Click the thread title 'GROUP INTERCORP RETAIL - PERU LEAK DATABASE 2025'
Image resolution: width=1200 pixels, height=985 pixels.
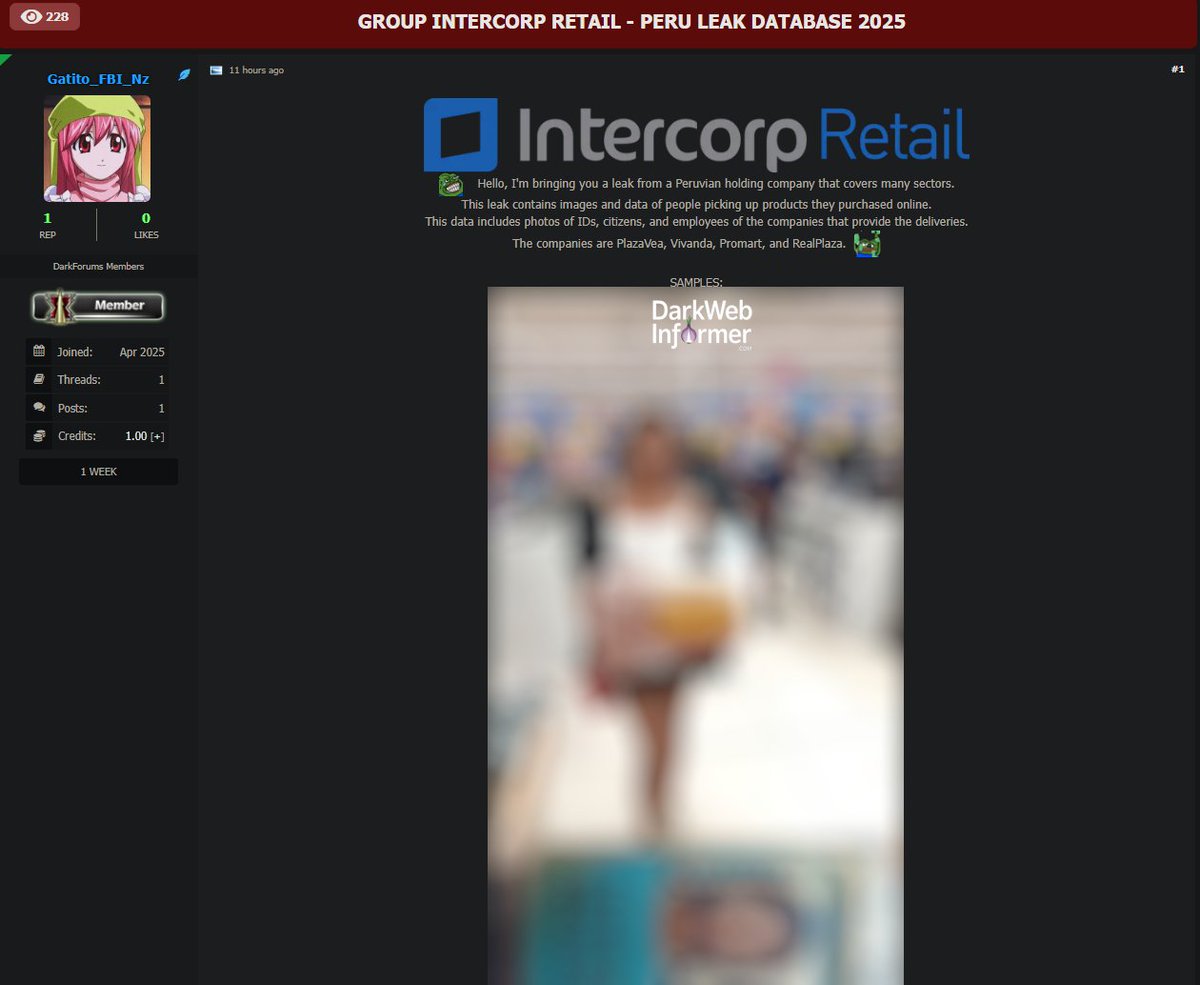click(x=632, y=21)
